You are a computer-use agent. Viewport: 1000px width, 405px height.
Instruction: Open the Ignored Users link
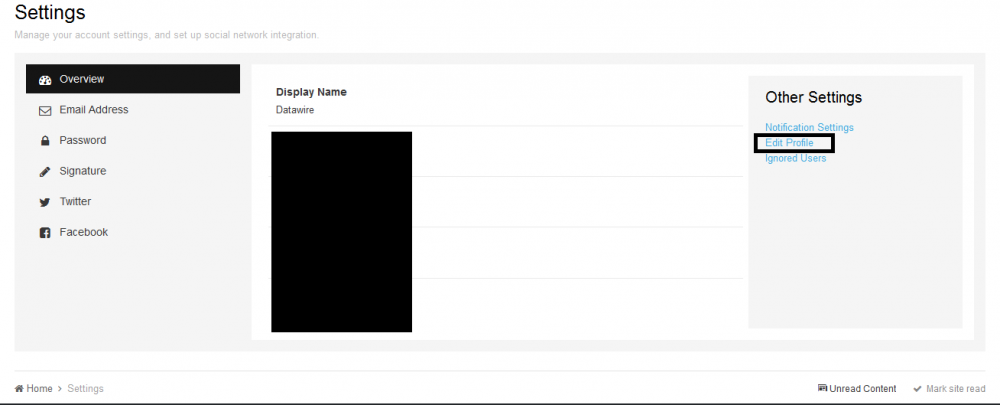(x=795, y=158)
